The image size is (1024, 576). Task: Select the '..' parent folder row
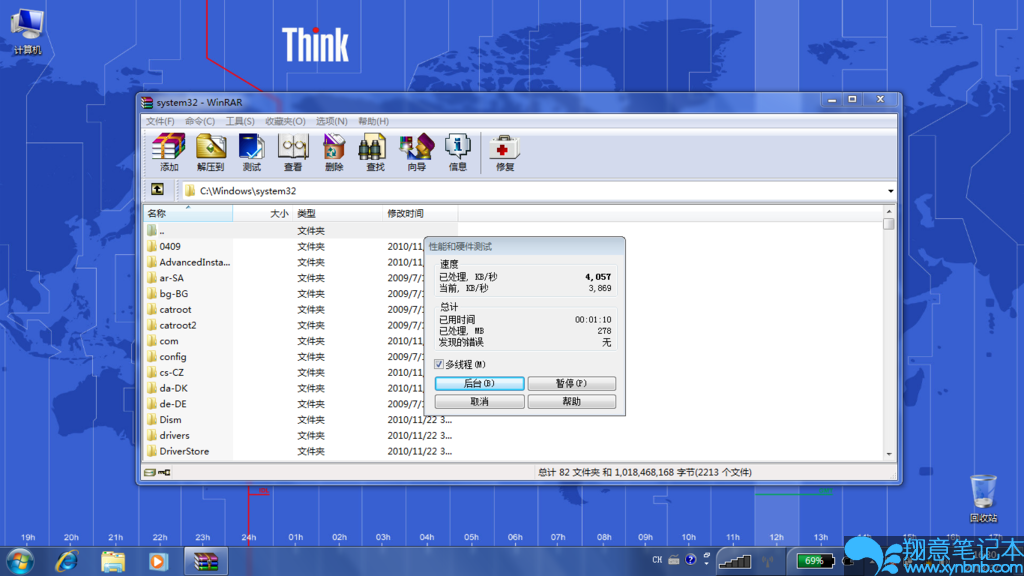(300, 231)
